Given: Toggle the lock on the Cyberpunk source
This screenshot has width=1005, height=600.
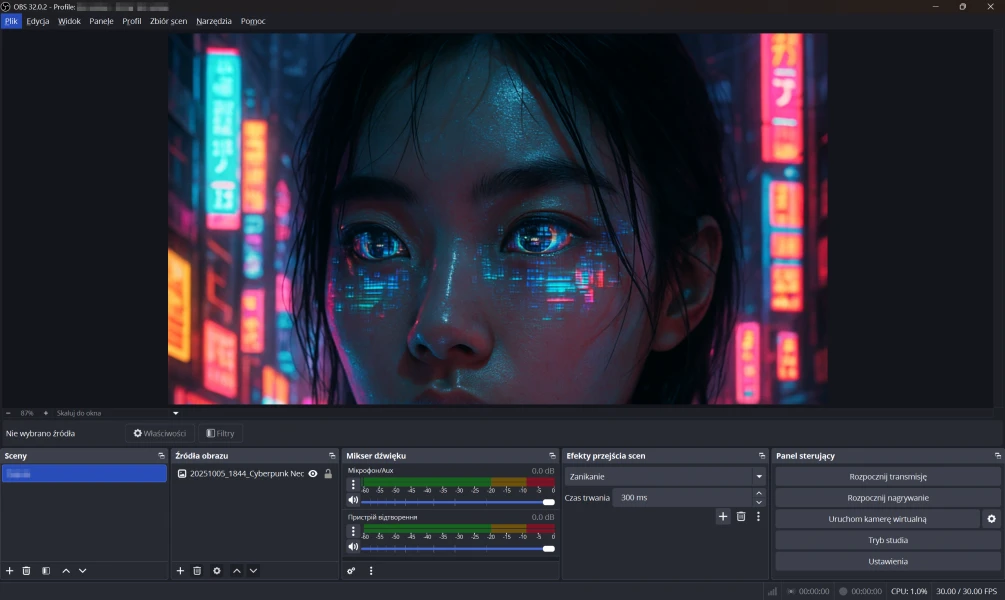Looking at the screenshot, I should pyautogui.click(x=328, y=473).
